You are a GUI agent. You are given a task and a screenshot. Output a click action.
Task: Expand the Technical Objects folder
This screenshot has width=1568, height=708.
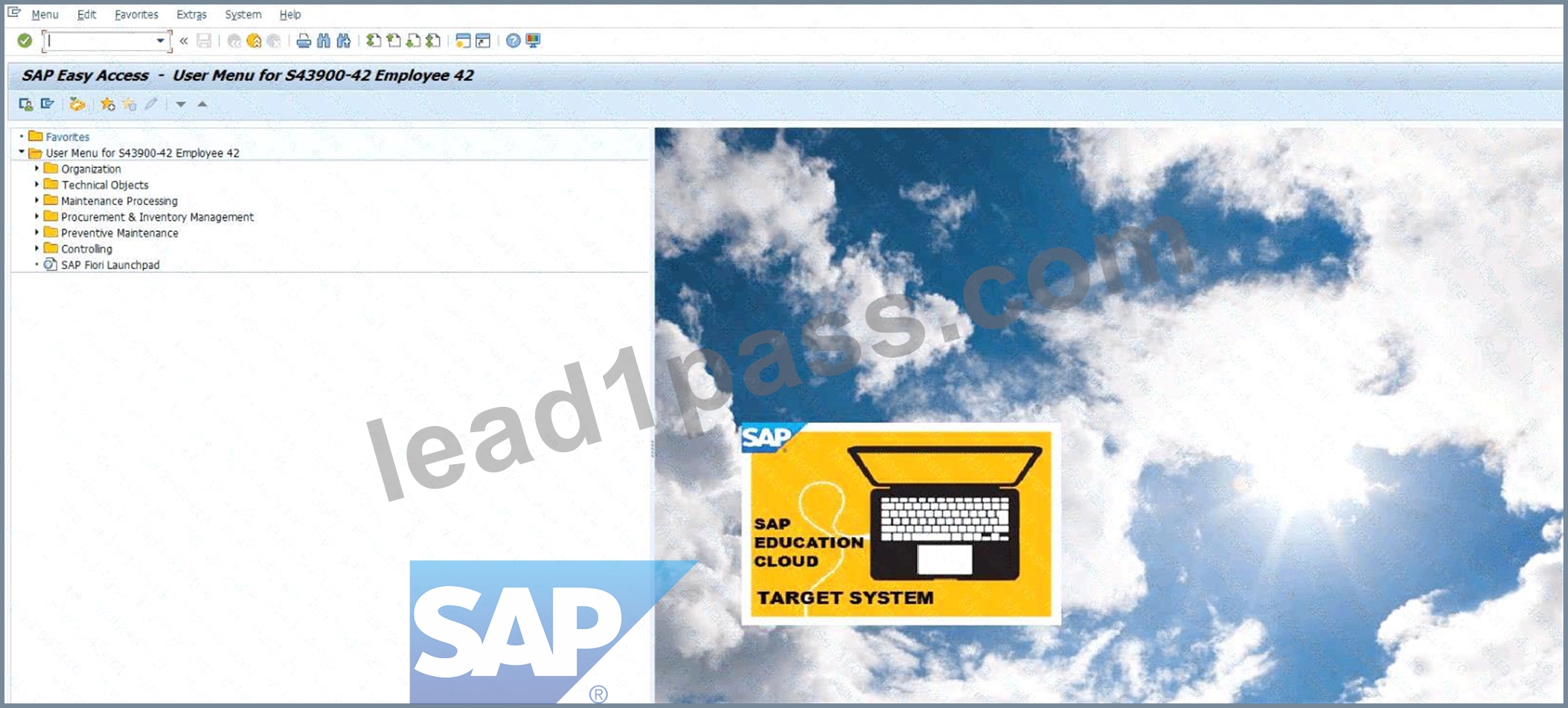point(36,184)
